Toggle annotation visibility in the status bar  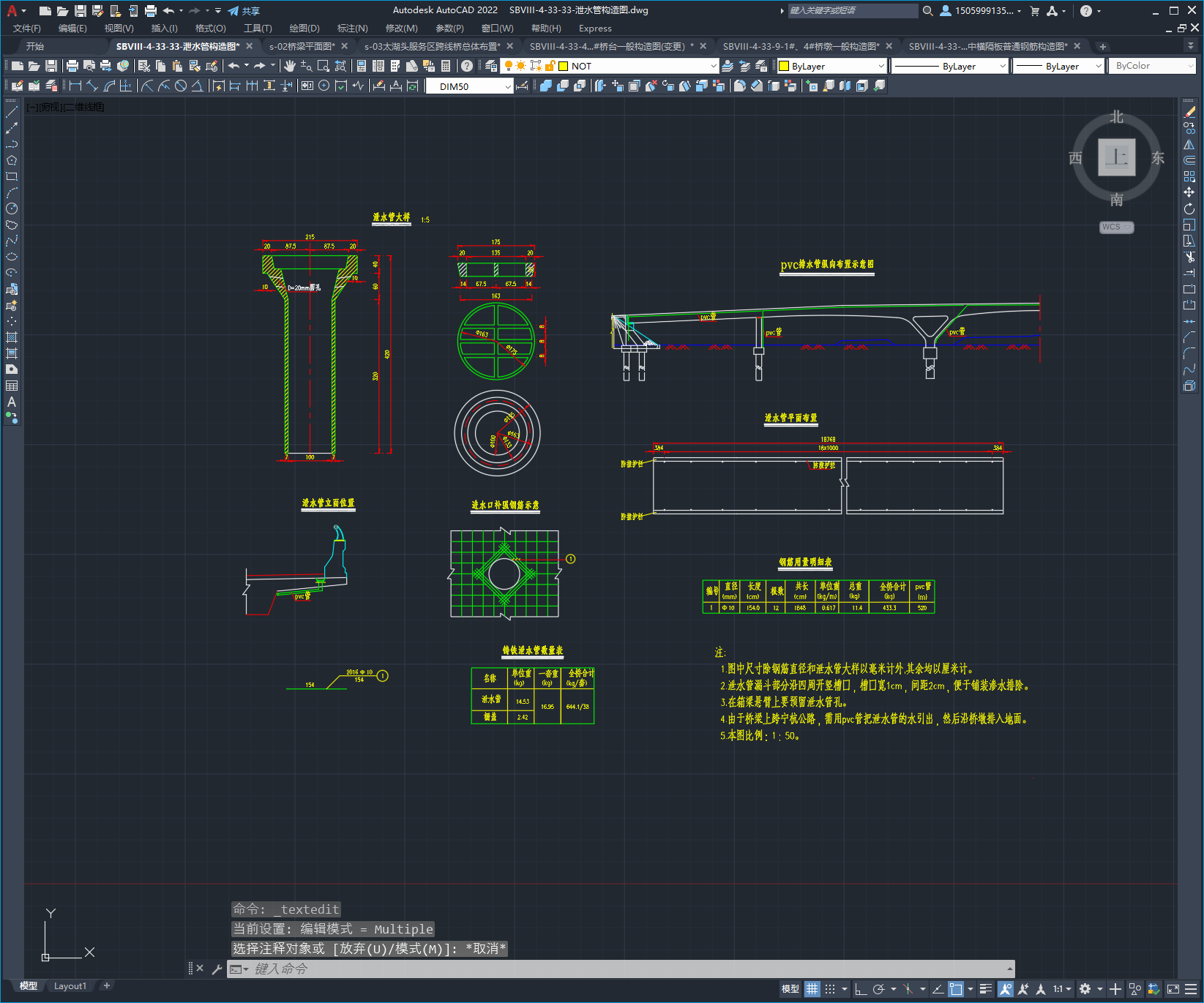tap(1006, 989)
